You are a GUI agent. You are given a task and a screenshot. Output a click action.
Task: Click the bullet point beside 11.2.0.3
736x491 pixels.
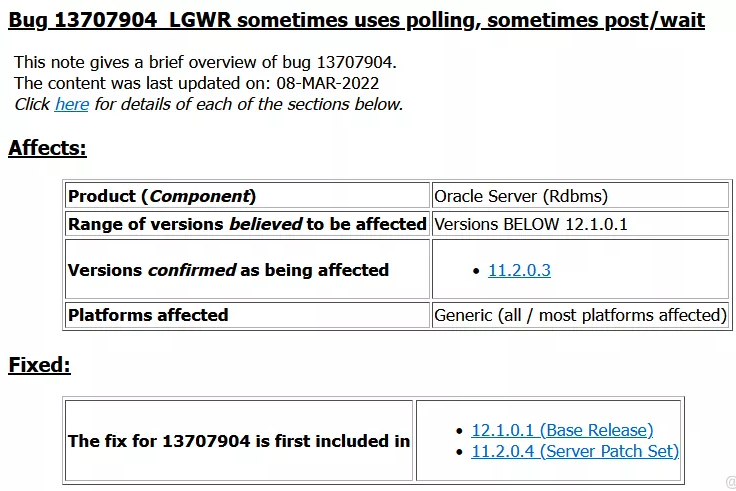coord(476,271)
